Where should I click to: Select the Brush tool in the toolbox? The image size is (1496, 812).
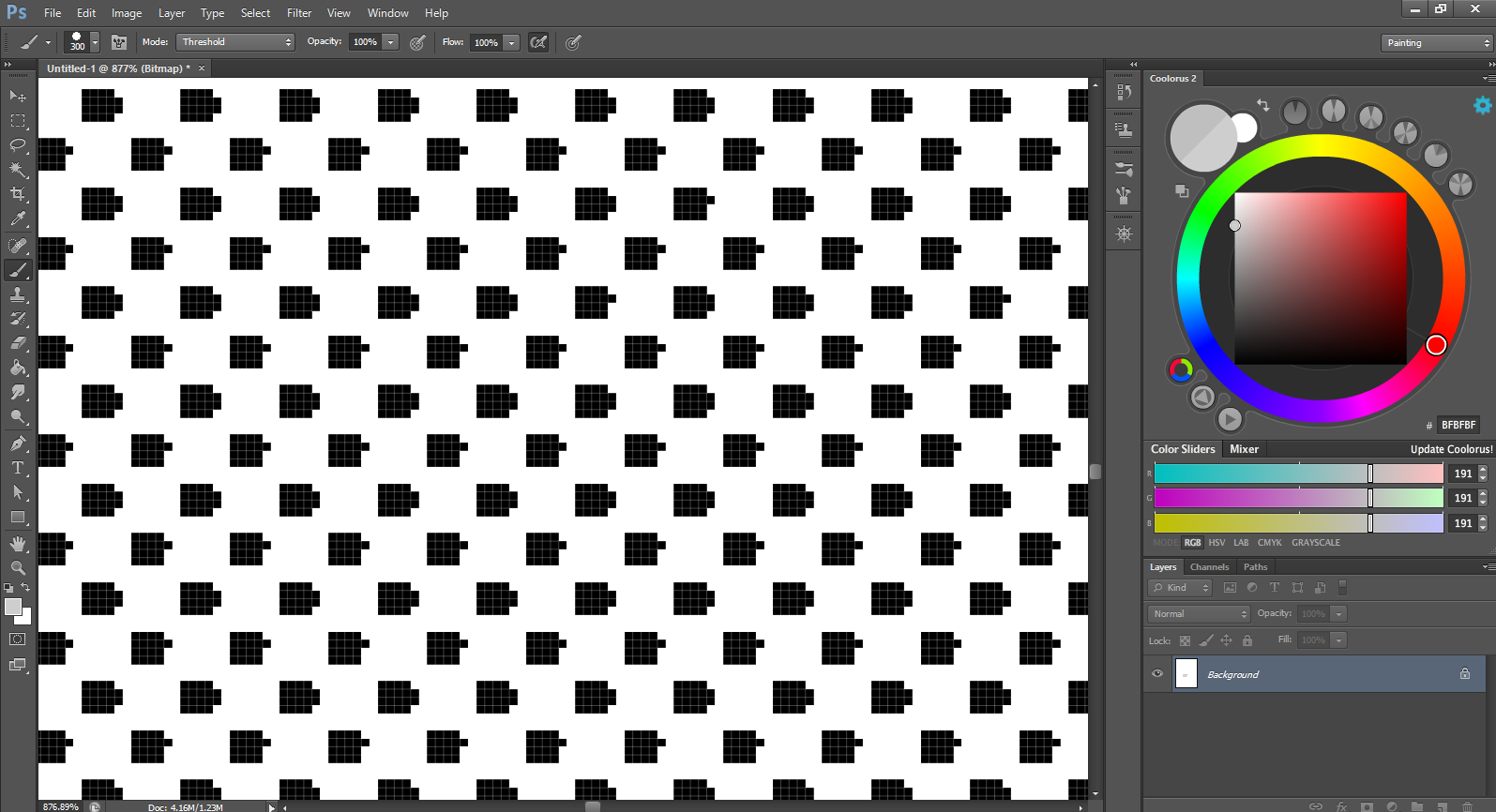(x=18, y=270)
